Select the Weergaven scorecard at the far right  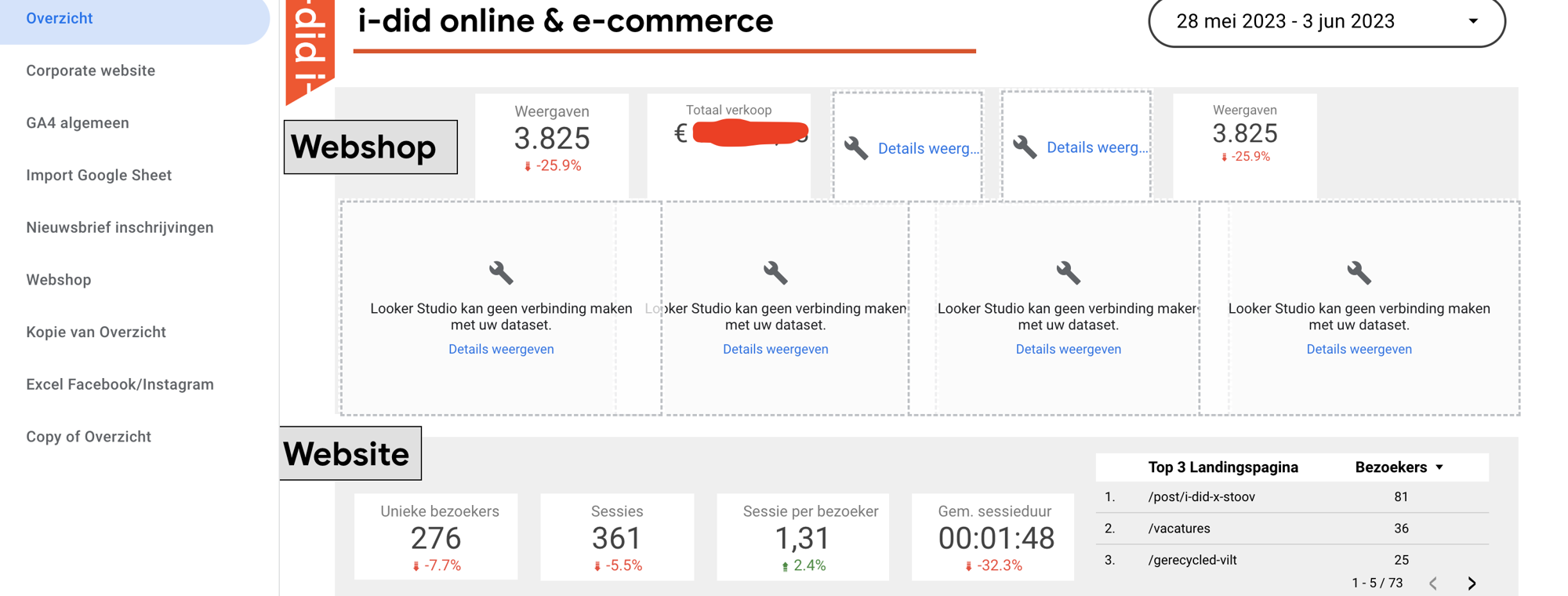[1245, 146]
